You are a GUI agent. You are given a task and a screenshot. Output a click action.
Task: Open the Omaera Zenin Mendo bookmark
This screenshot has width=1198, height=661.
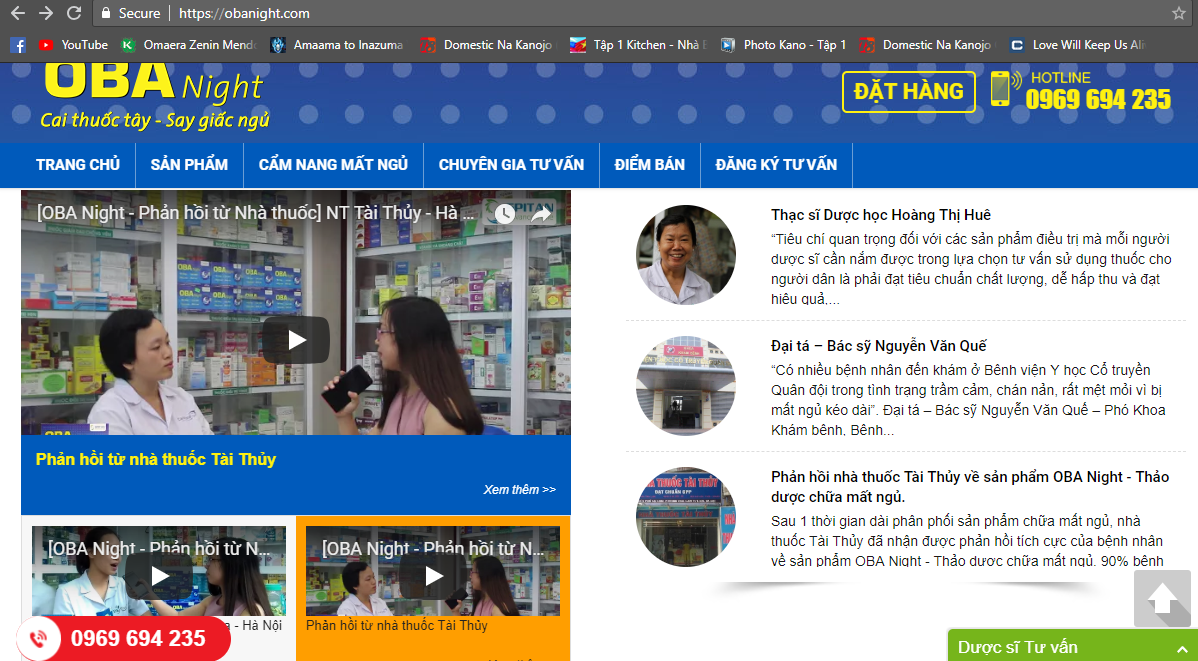point(189,45)
